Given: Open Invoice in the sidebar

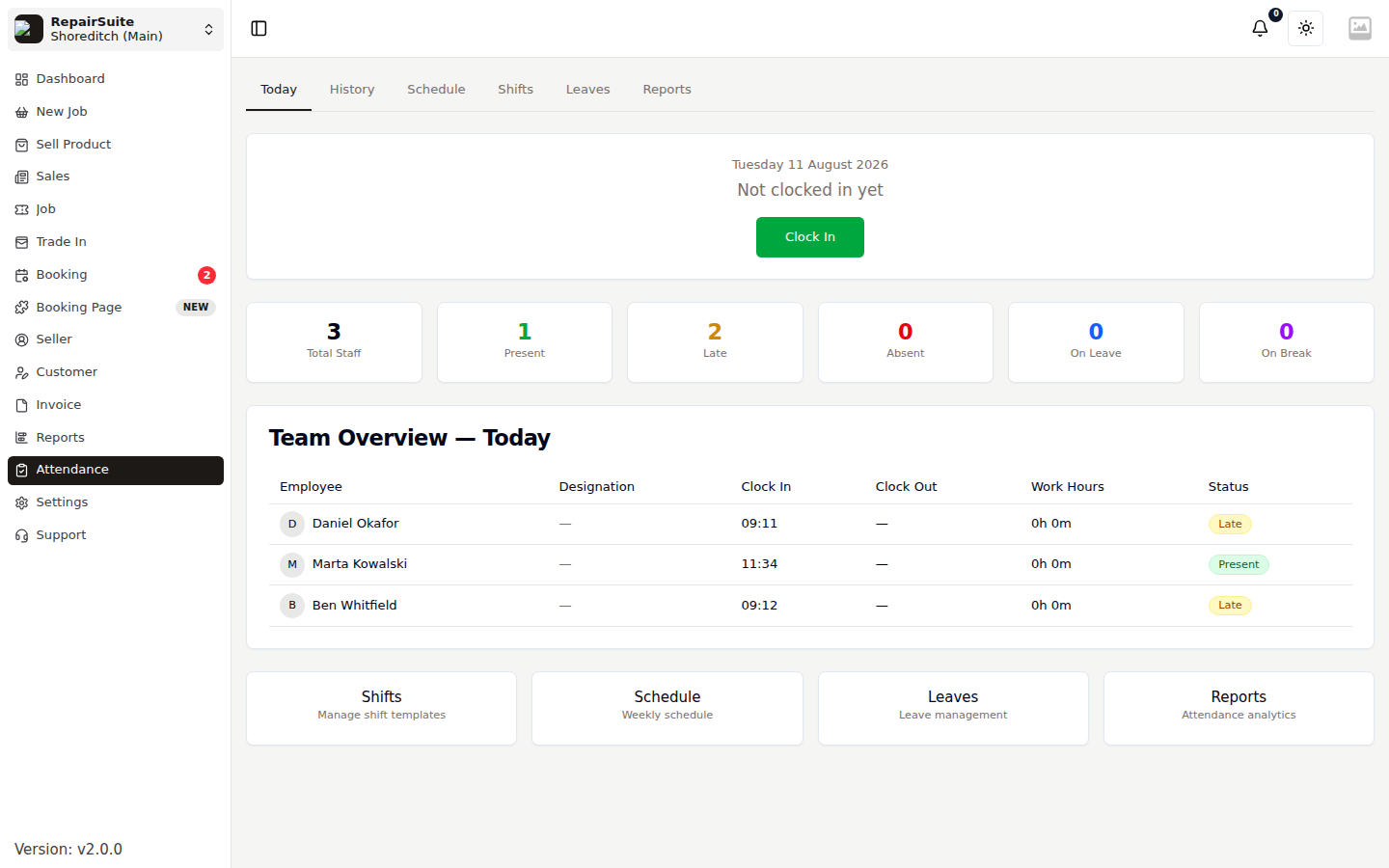Looking at the screenshot, I should pos(116,405).
